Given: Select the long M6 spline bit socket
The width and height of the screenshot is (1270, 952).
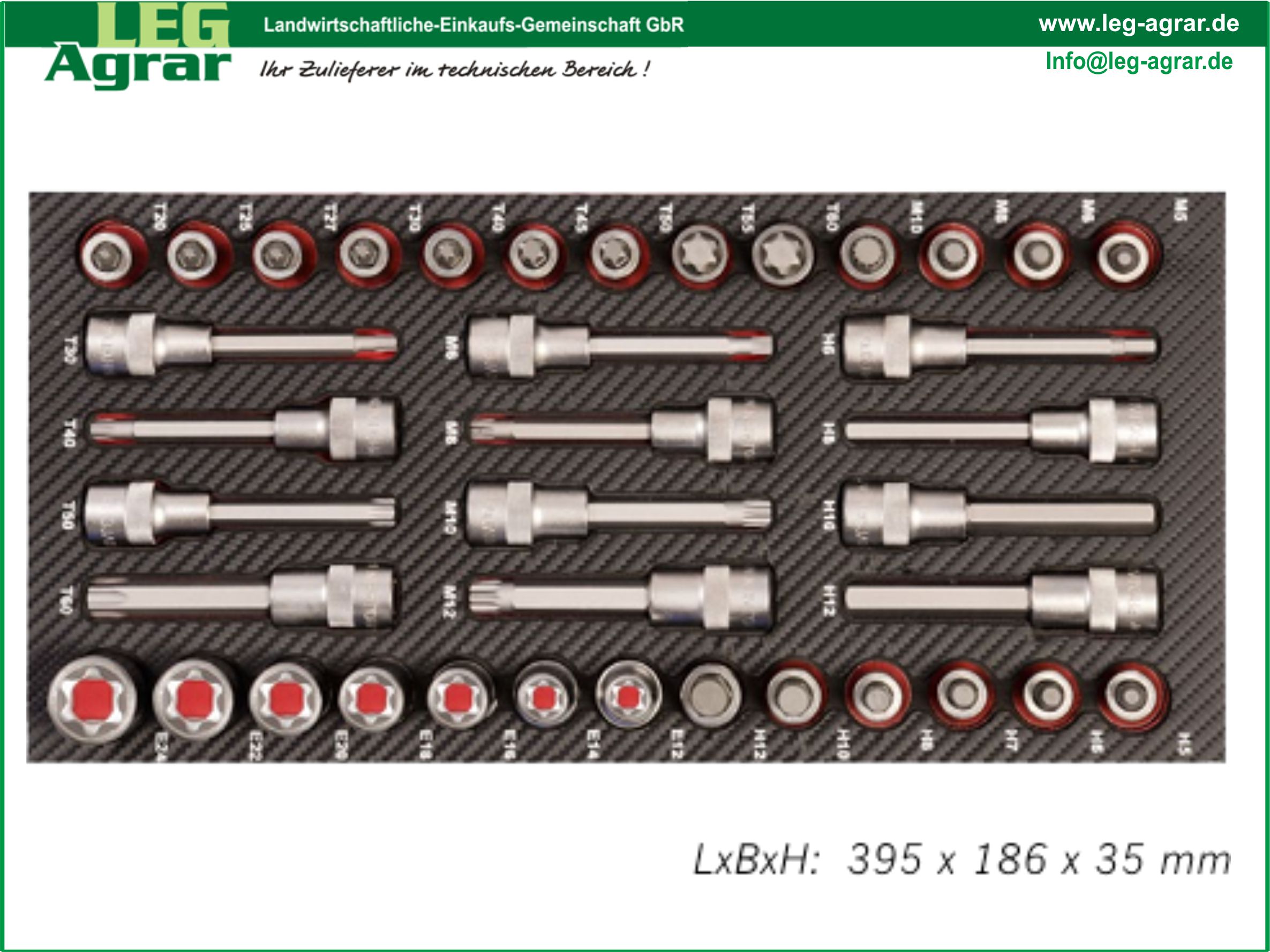Looking at the screenshot, I should click(x=620, y=345).
